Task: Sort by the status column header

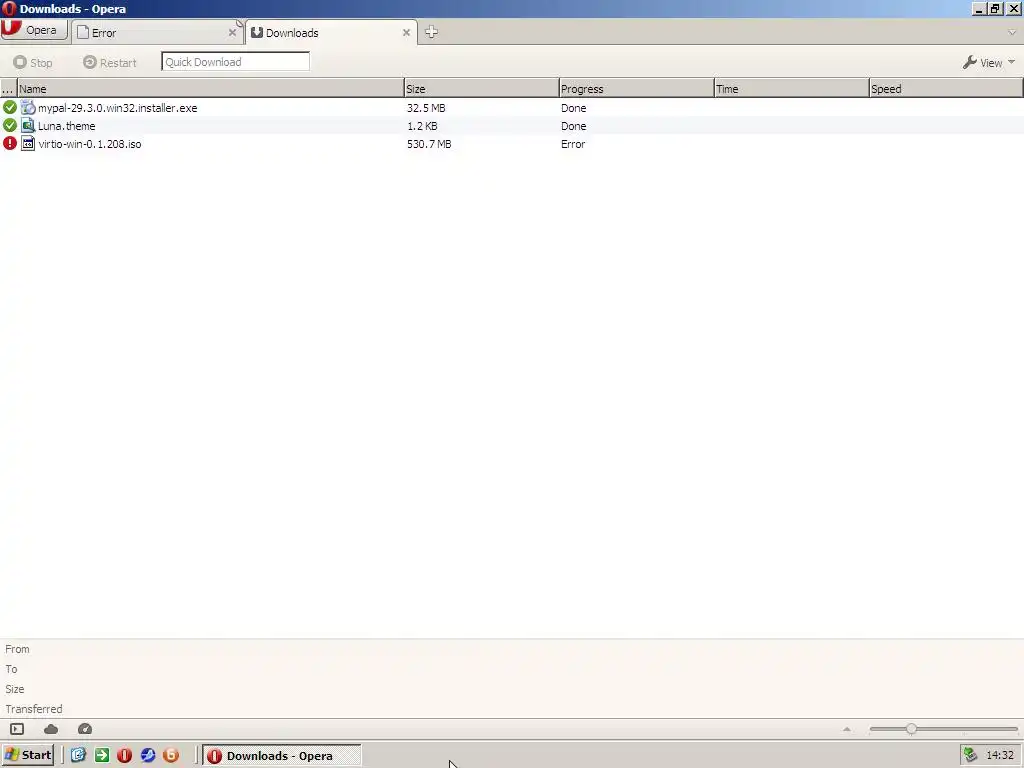Action: [x=8, y=89]
